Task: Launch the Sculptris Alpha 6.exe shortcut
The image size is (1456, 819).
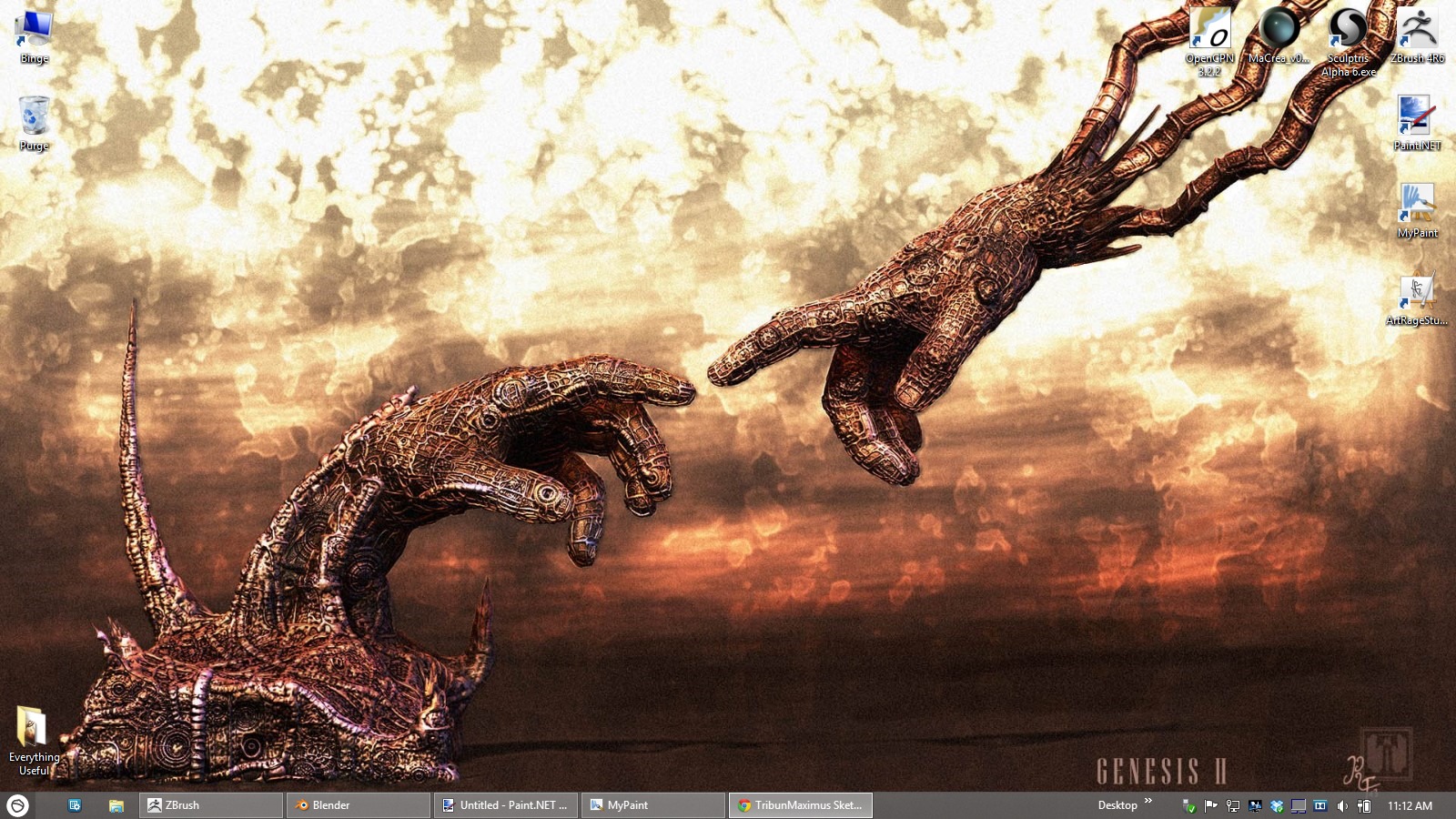Action: click(1349, 41)
